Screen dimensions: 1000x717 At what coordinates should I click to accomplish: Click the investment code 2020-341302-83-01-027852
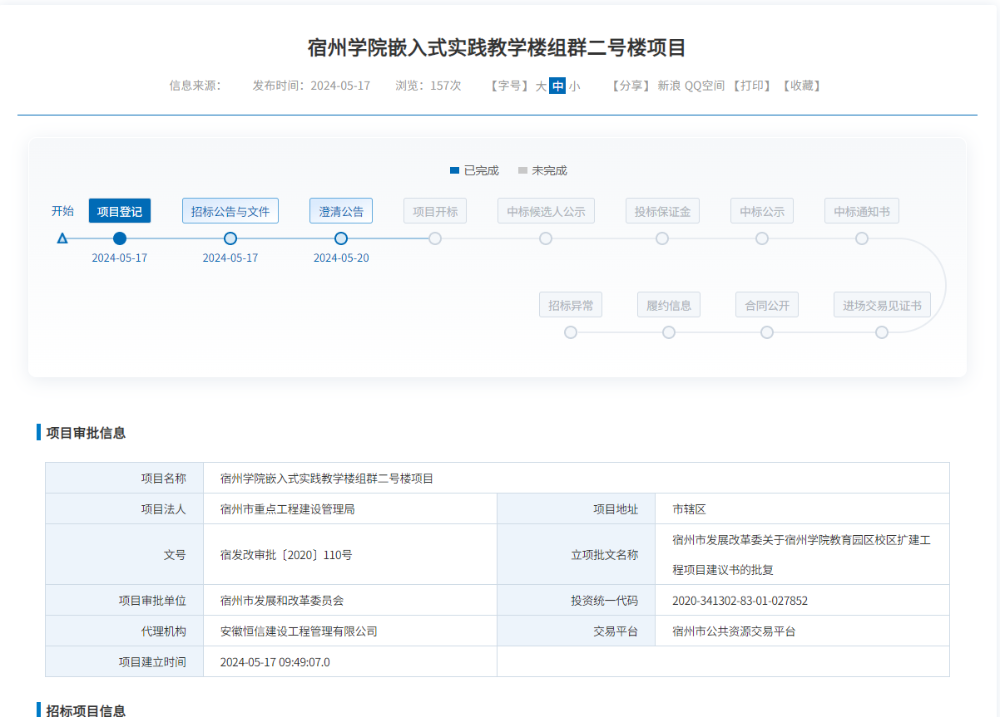[x=740, y=601]
